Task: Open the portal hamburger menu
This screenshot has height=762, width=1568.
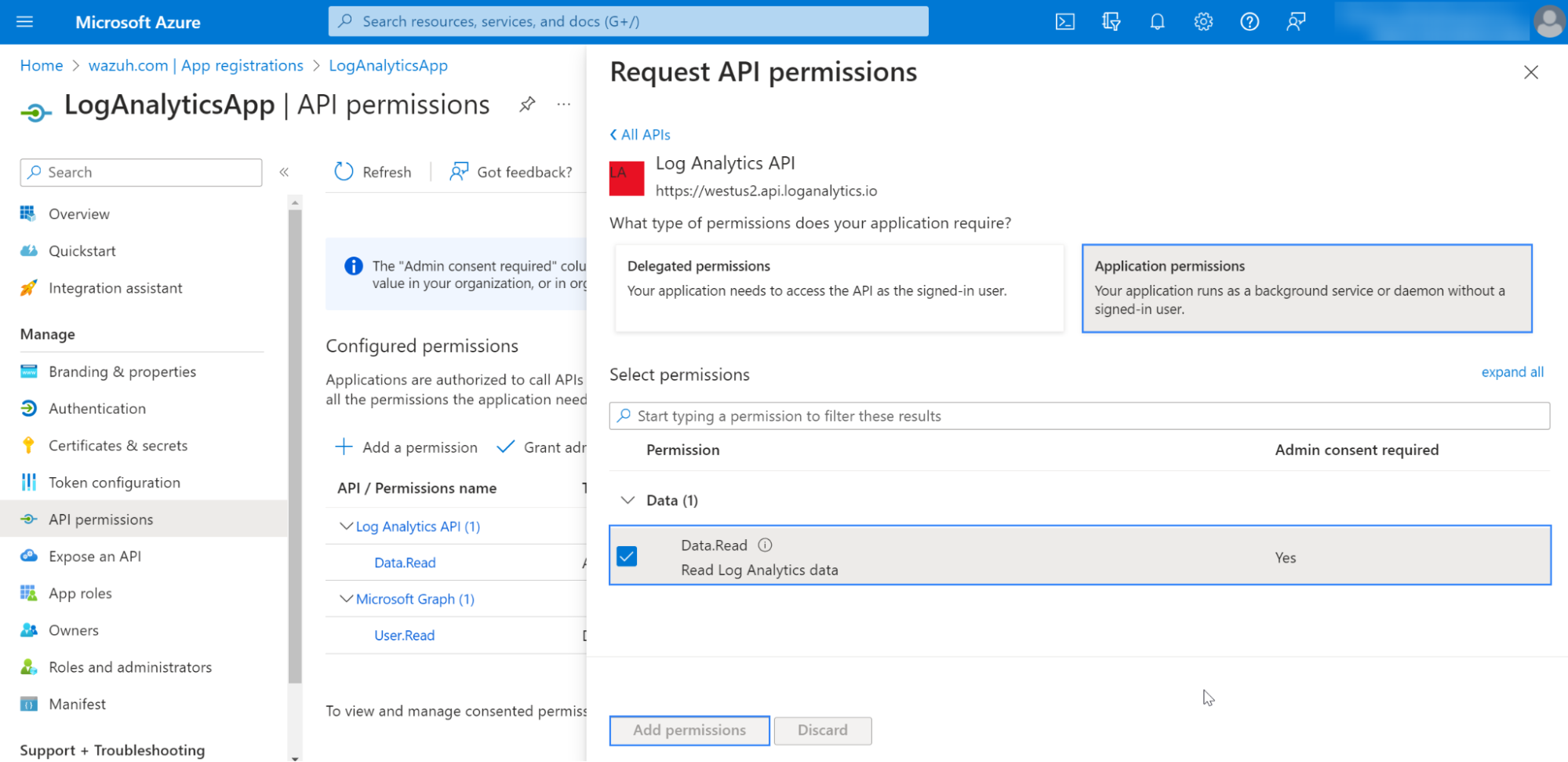Action: point(25,22)
